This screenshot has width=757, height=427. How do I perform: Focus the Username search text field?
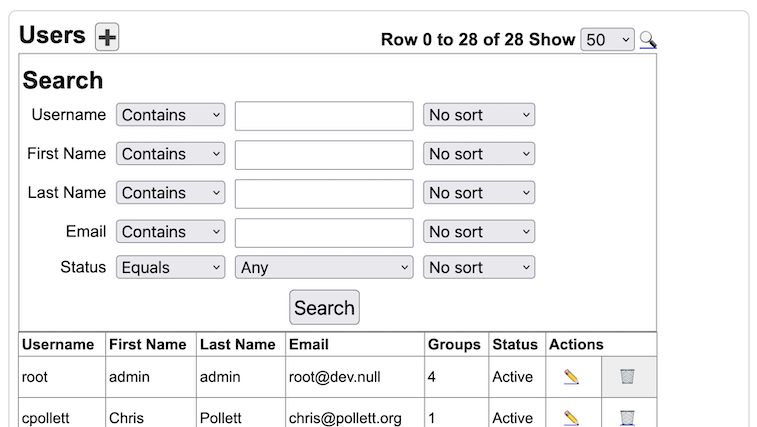tap(324, 116)
